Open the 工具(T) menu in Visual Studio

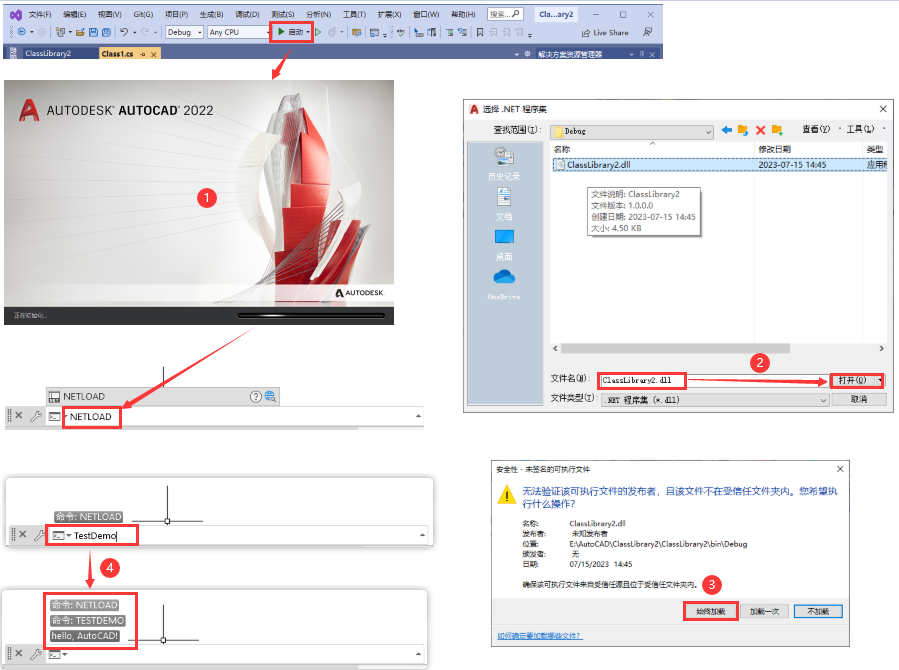[x=354, y=14]
